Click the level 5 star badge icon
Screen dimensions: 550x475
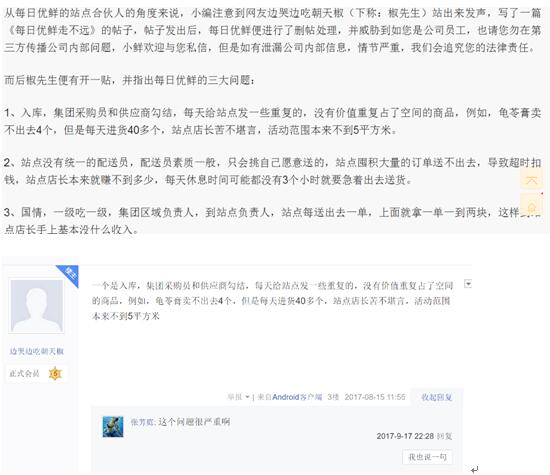point(55,373)
